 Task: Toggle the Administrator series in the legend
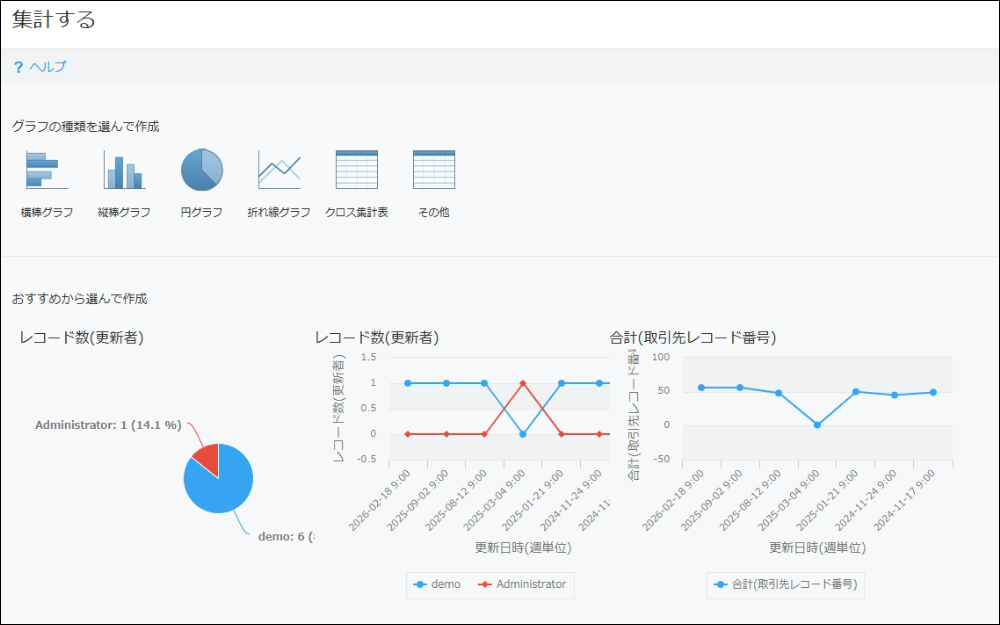click(x=517, y=585)
